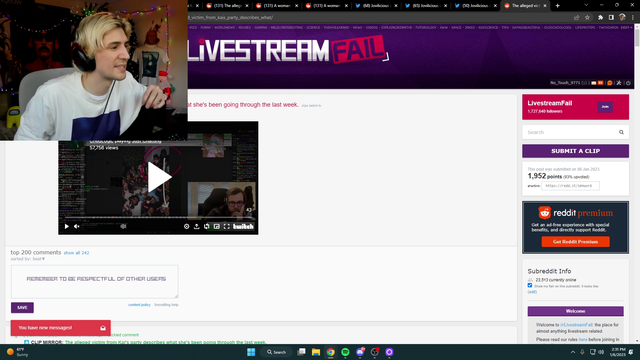Screen dimensions: 640x360
Task: Click the search magnifier icon in sidebar
Action: tap(621, 132)
